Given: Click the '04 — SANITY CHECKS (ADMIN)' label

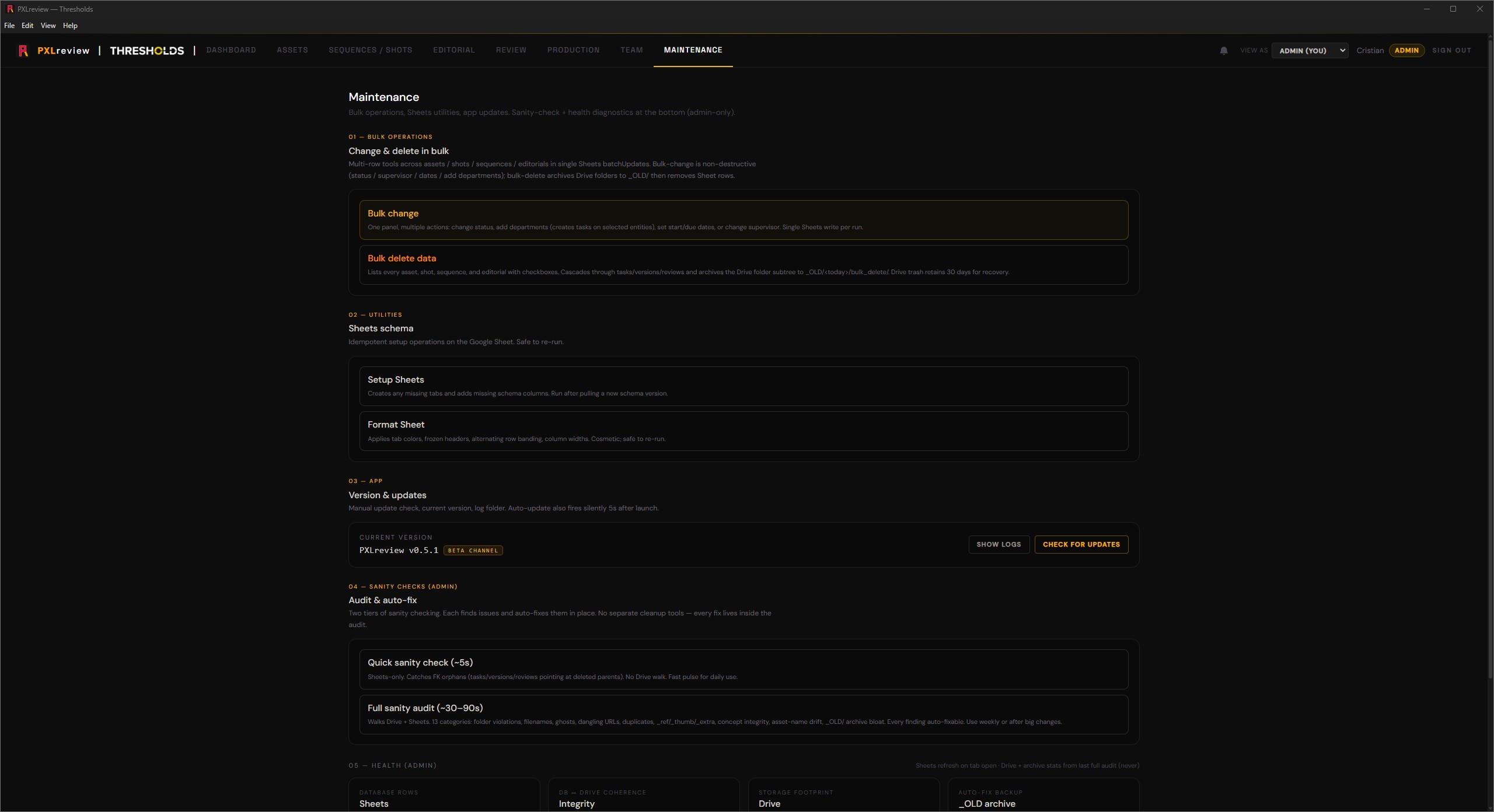Looking at the screenshot, I should coord(403,587).
